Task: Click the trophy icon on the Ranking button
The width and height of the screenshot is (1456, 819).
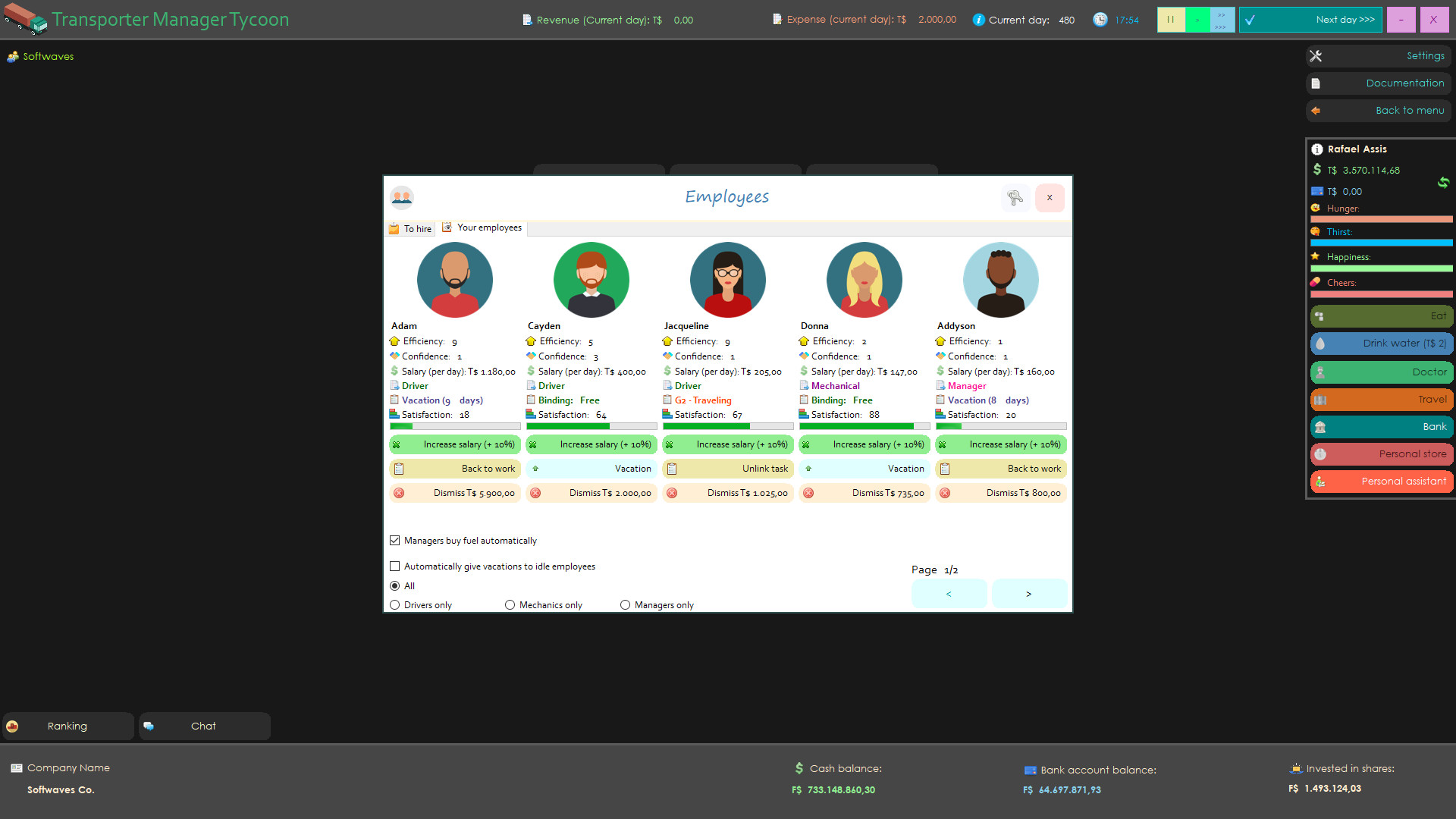Action: click(x=12, y=726)
